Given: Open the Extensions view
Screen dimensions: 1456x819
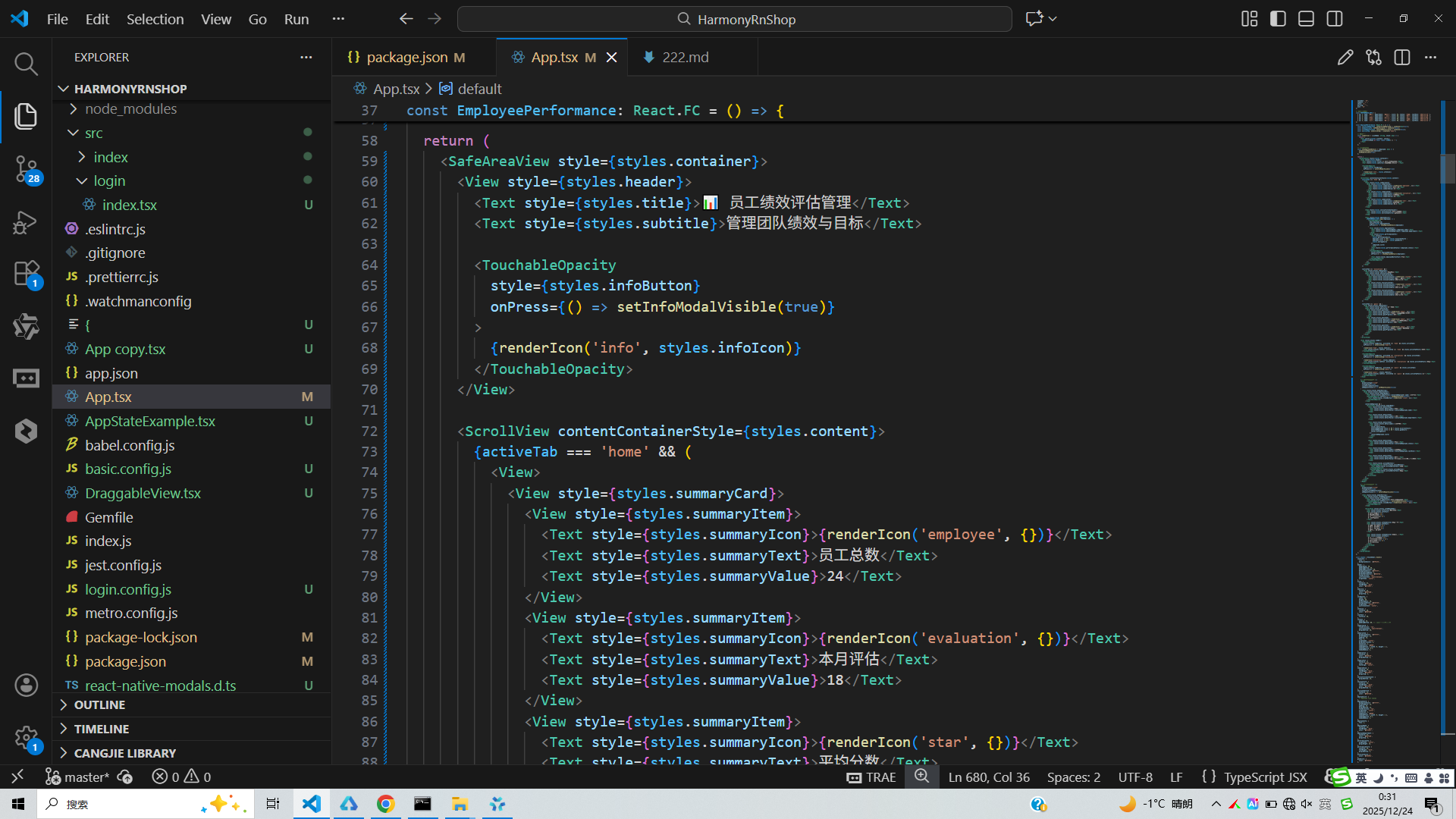Looking at the screenshot, I should coord(26,274).
